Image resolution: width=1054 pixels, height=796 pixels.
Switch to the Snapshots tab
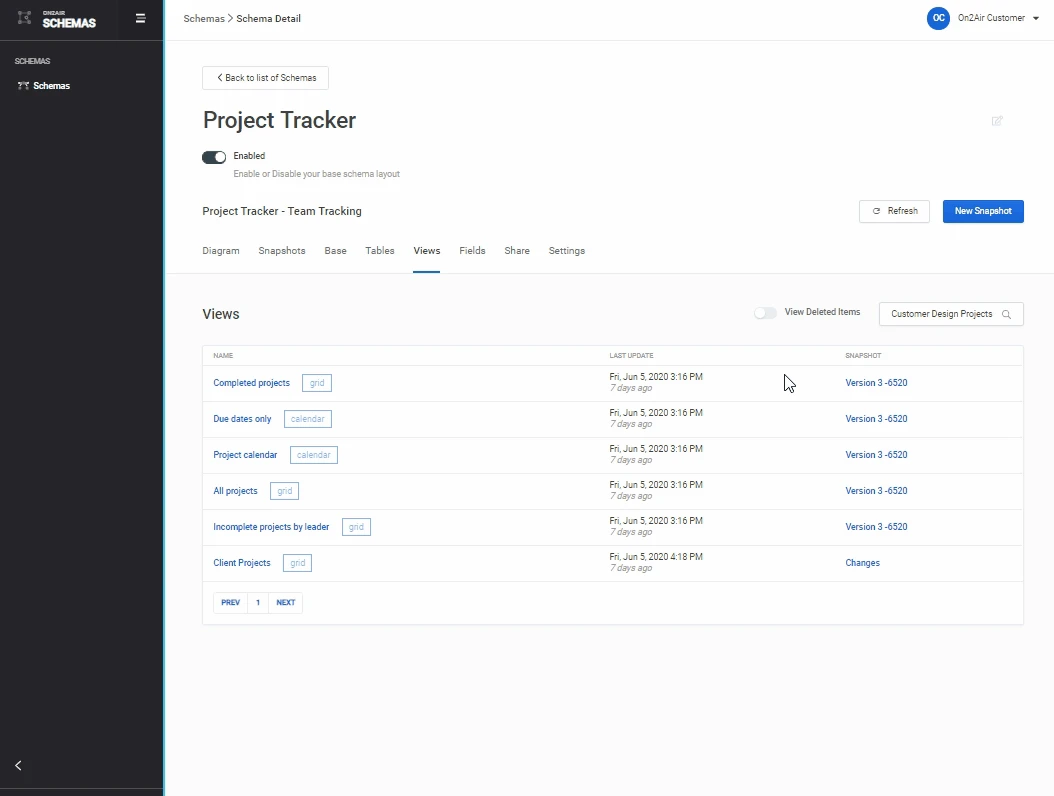(282, 251)
